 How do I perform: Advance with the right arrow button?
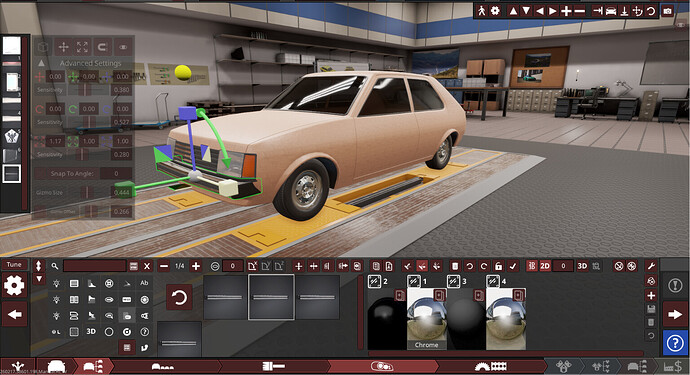(675, 314)
